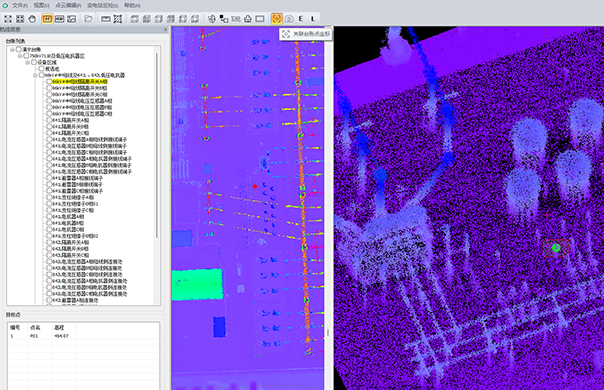Image resolution: width=604 pixels, height=390 pixels.
Task: Collapse the 设备区域 tree node
Action: tap(27, 62)
